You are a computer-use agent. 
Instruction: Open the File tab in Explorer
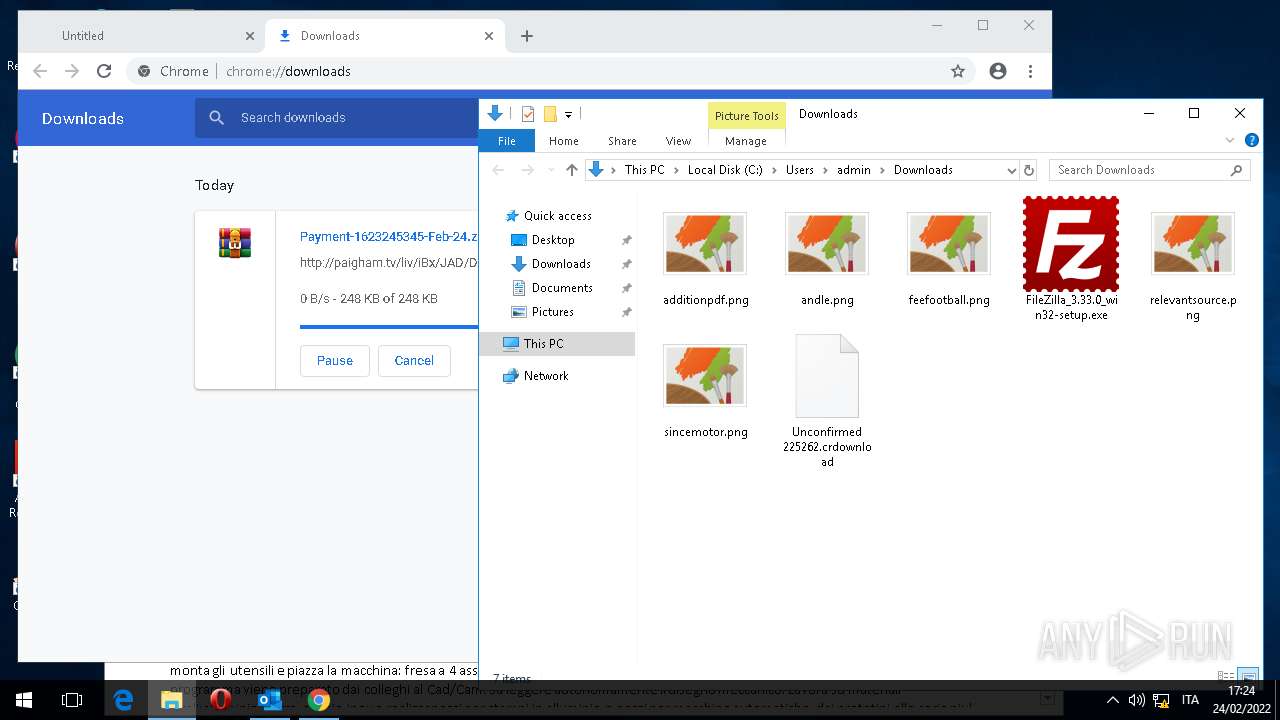pos(507,141)
